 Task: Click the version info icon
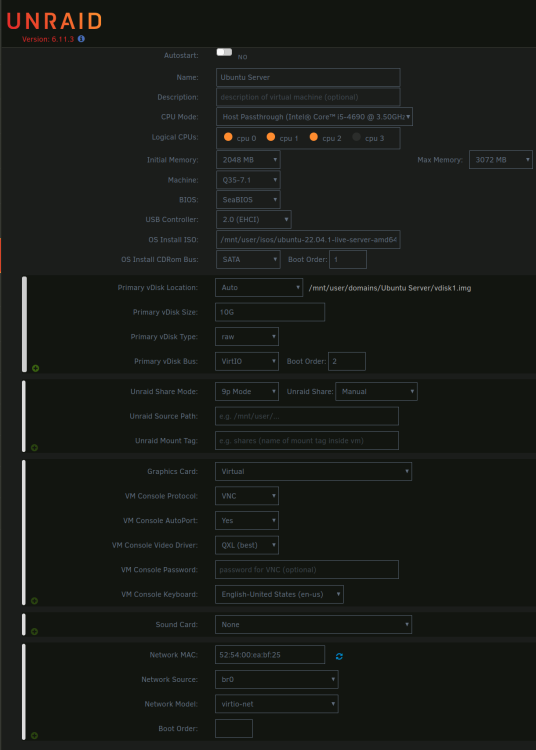click(x=81, y=39)
